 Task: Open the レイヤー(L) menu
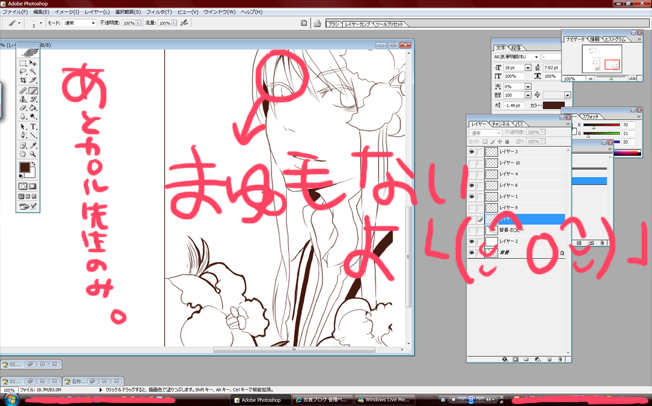(x=97, y=12)
